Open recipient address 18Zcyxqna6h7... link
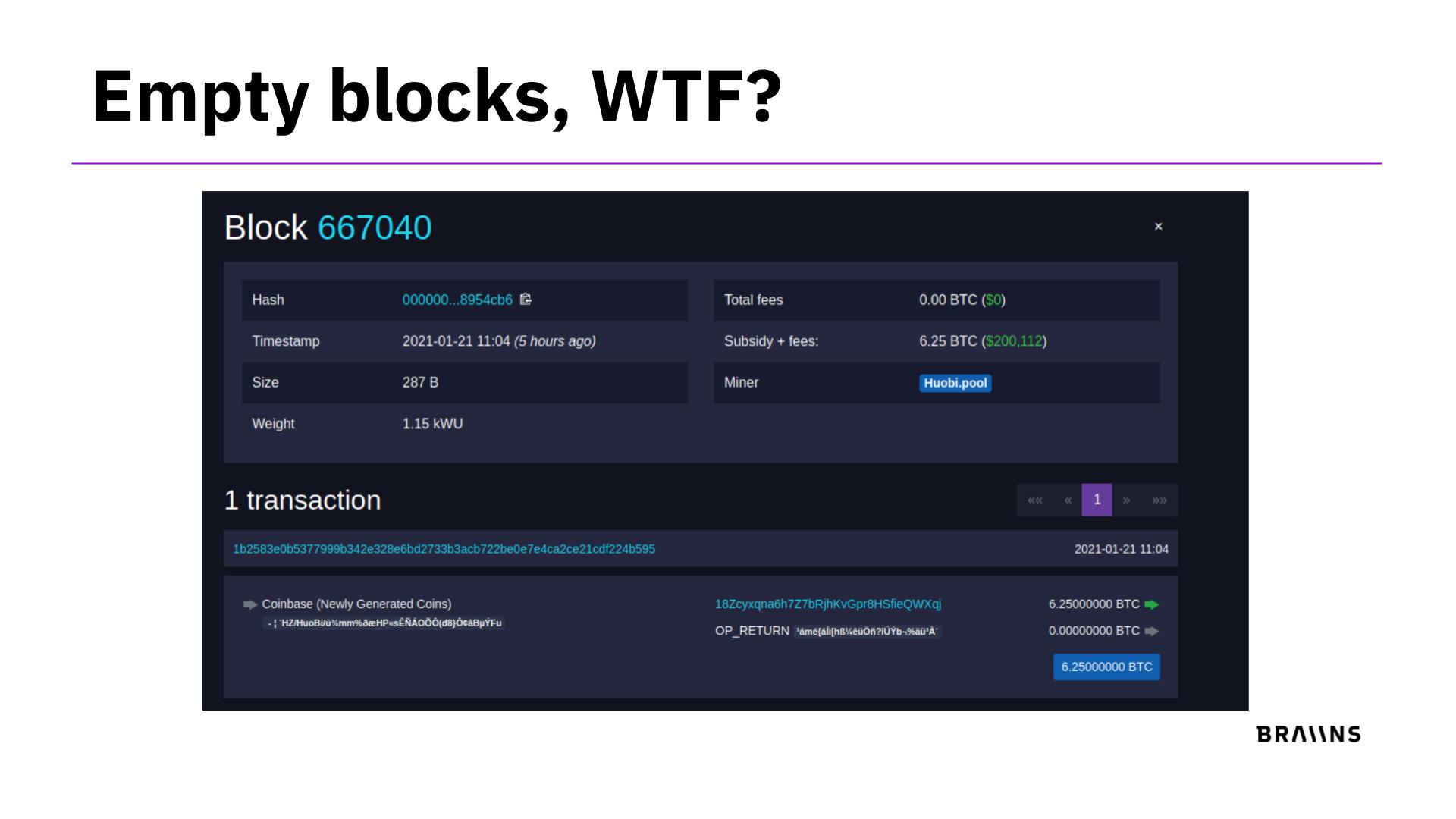 [827, 604]
